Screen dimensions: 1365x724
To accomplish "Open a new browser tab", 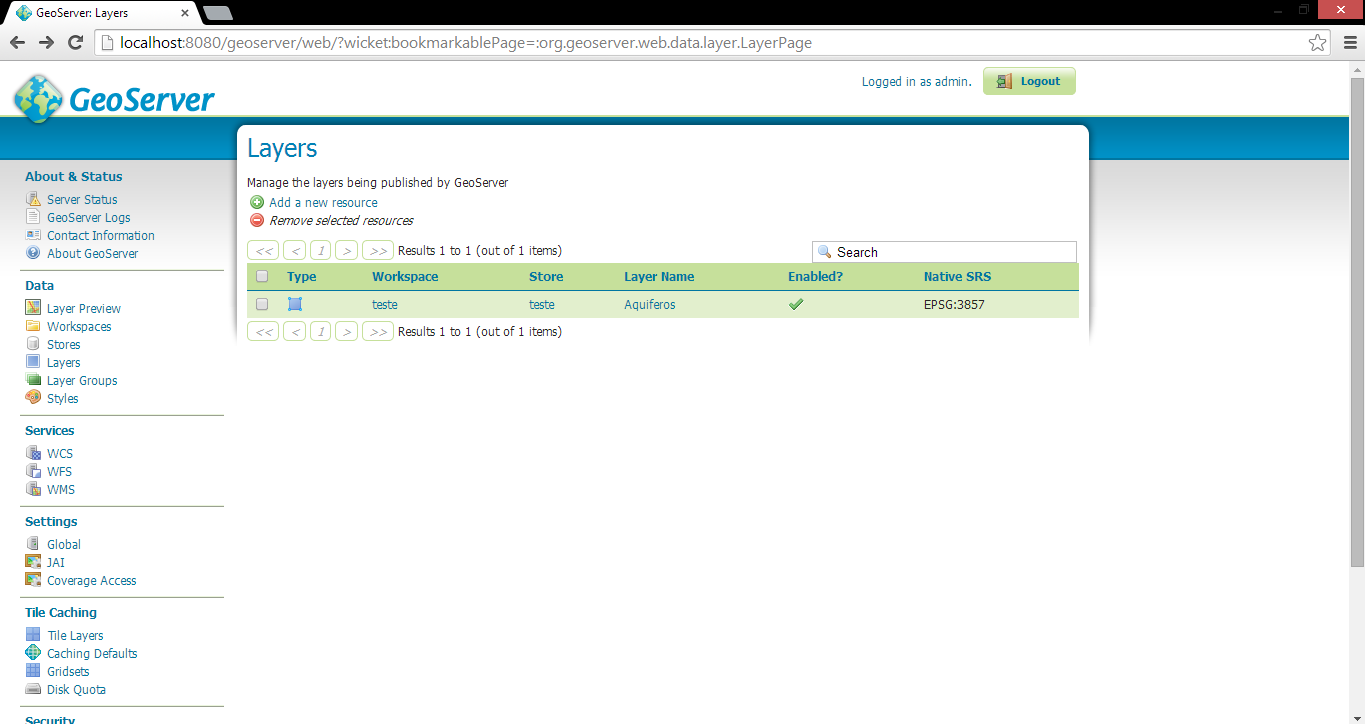I will [x=217, y=13].
